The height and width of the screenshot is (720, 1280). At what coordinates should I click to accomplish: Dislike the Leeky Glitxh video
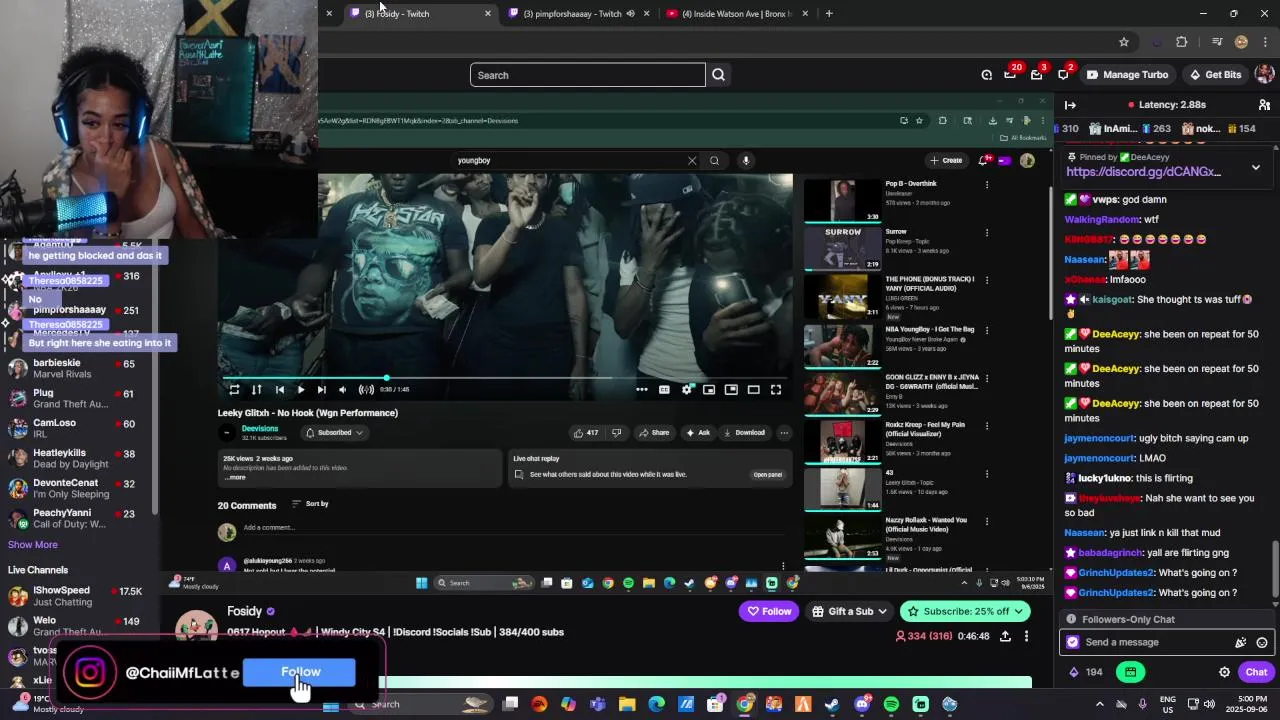(x=616, y=433)
